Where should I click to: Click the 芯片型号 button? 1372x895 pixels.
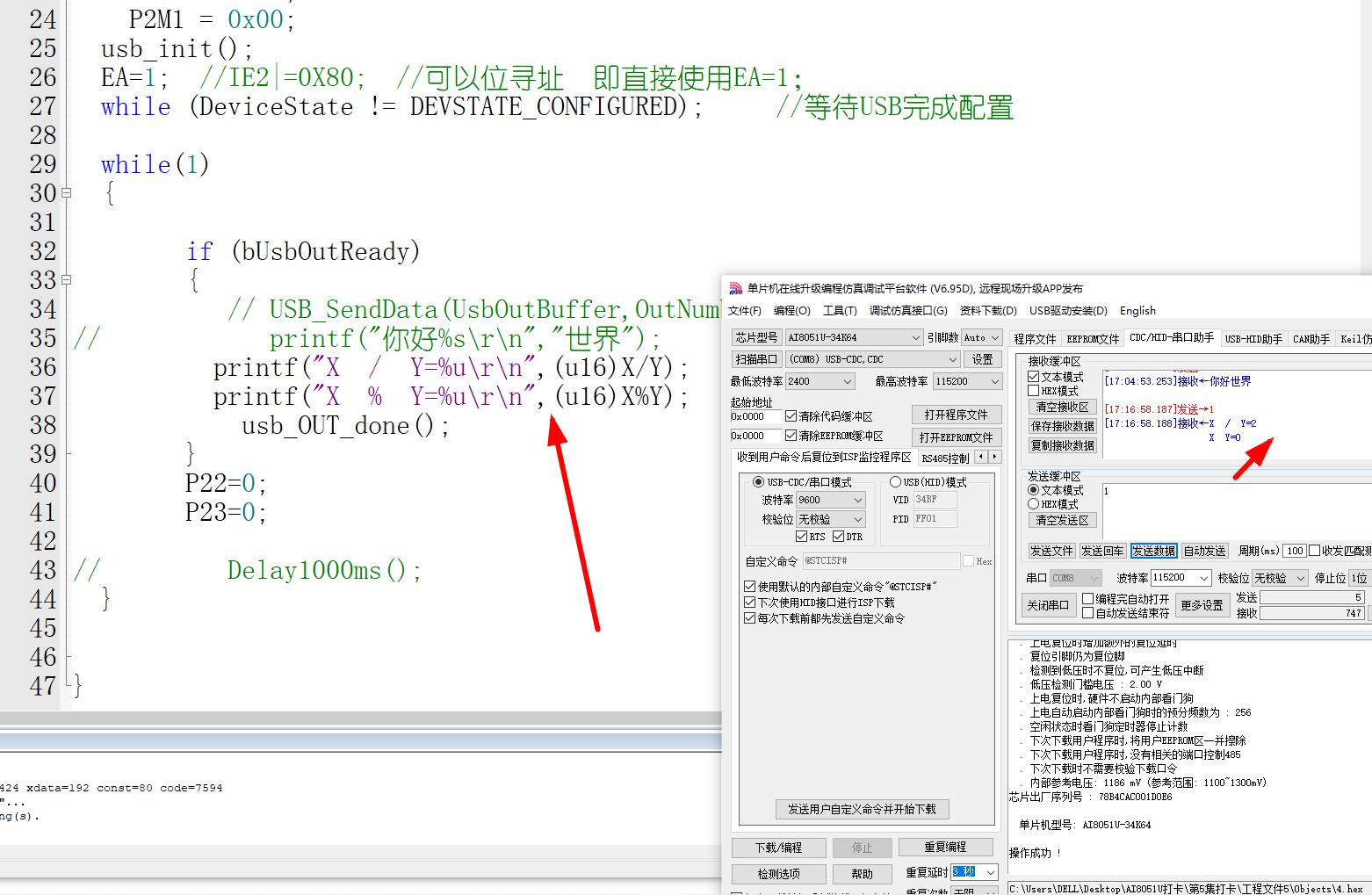[756, 337]
